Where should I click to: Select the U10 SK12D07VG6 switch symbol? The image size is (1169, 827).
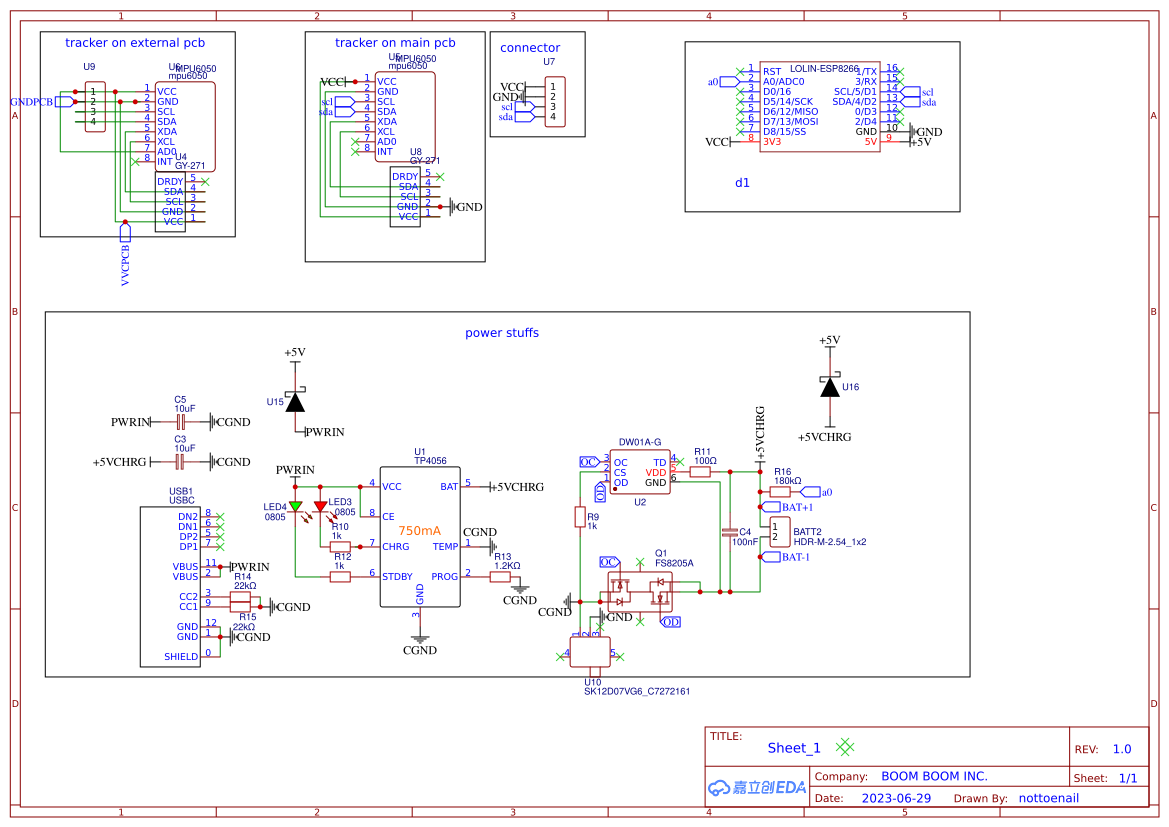tap(590, 653)
